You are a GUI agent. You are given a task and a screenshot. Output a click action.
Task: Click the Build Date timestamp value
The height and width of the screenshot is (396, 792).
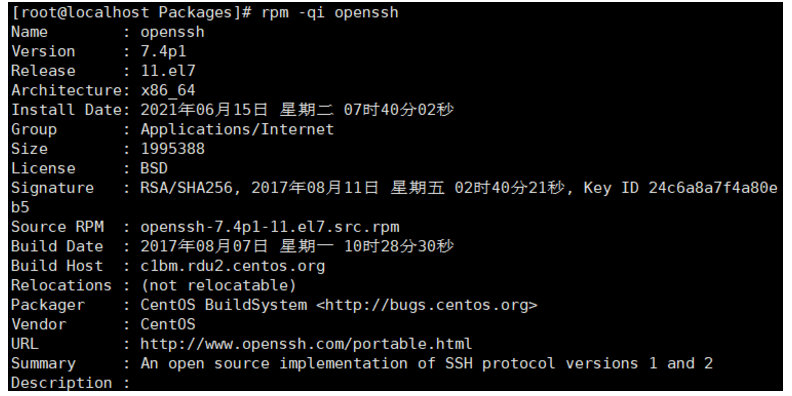pos(297,246)
